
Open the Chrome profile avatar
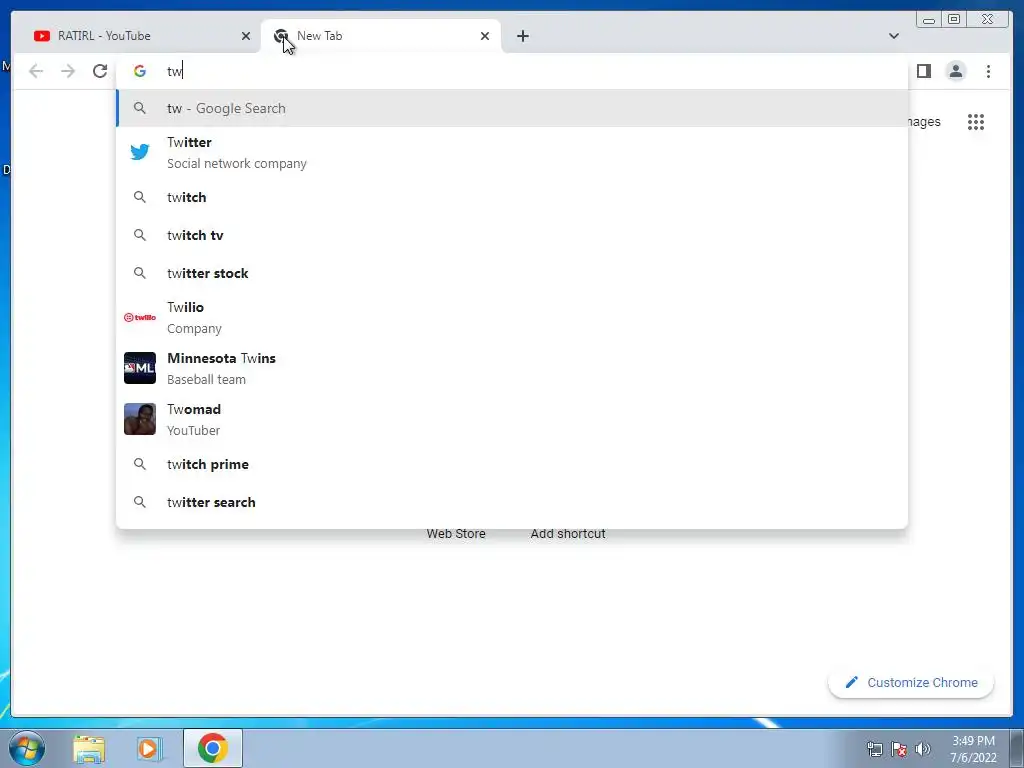click(955, 71)
